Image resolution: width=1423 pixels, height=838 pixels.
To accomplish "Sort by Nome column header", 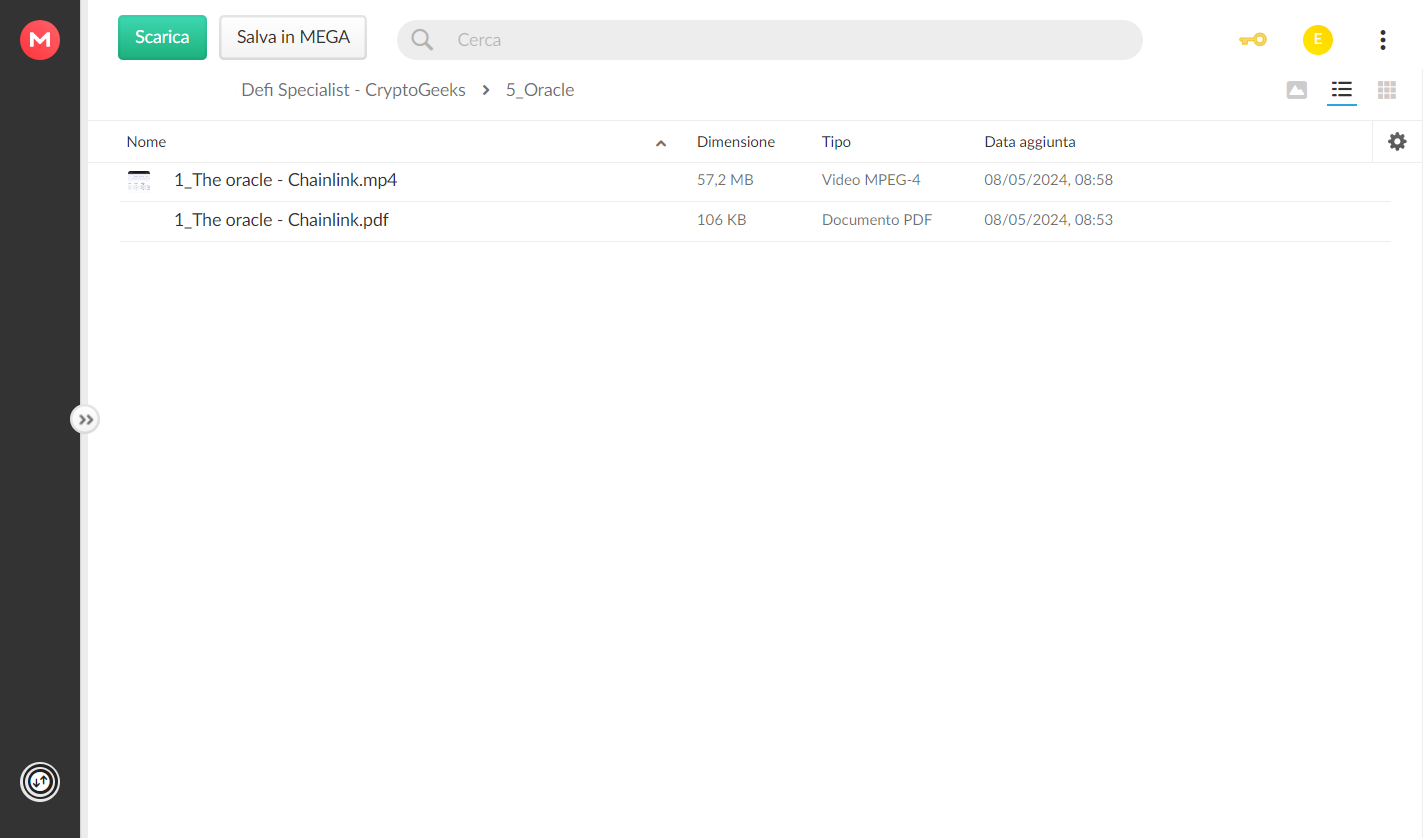I will click(146, 142).
